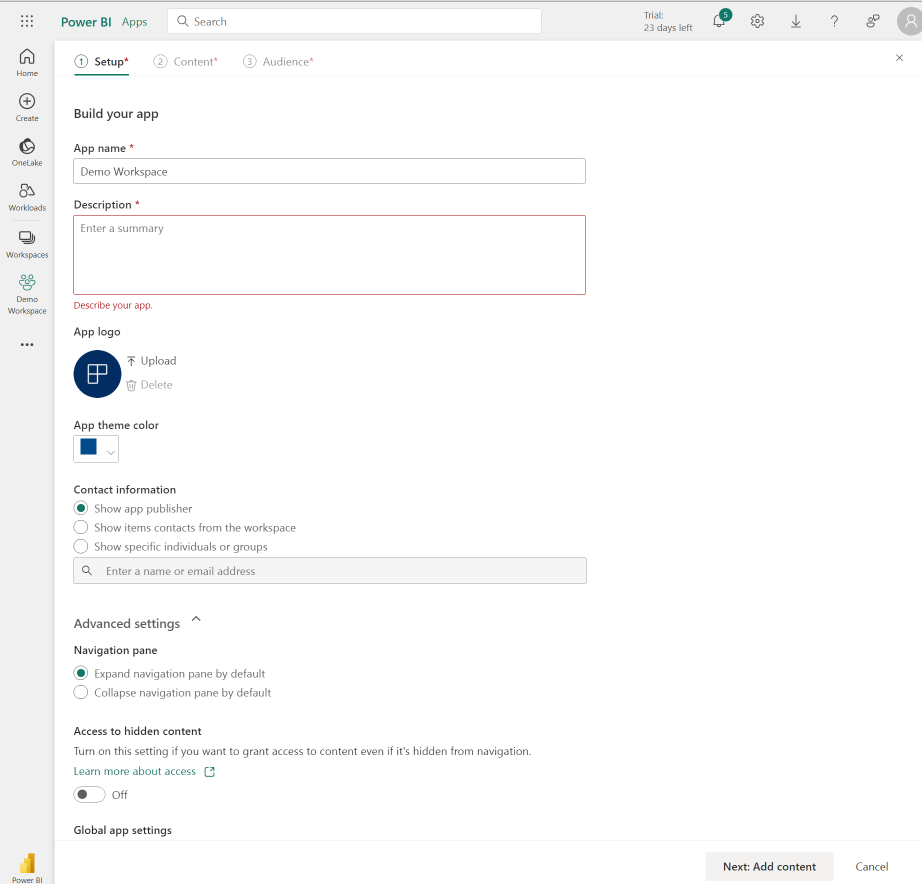Open OneLake from the left sidebar
The width and height of the screenshot is (922, 884).
(27, 151)
